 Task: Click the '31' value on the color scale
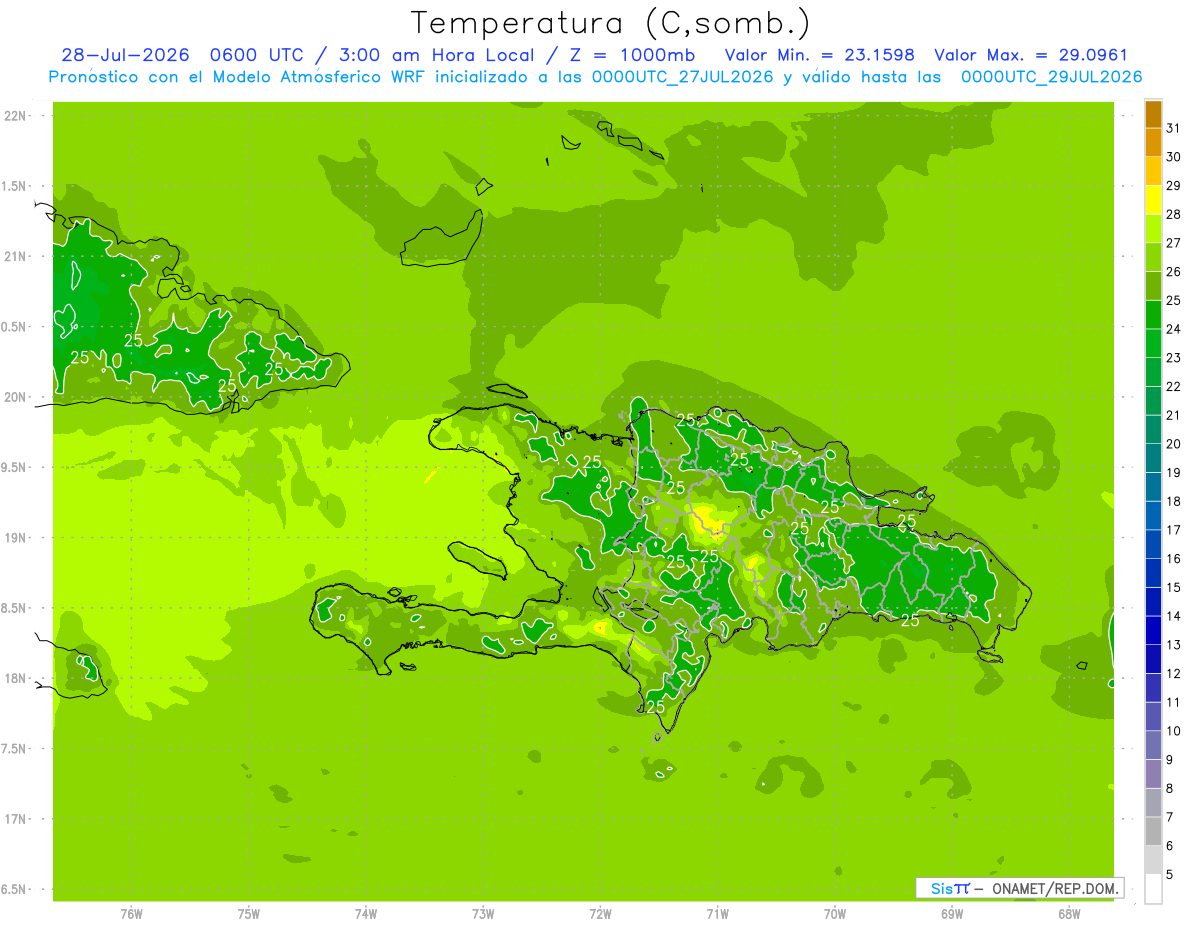click(x=1174, y=128)
